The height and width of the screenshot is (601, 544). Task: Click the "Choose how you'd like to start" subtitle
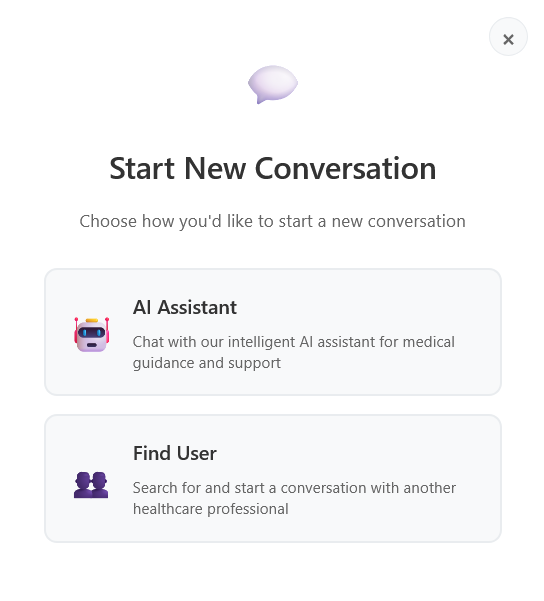pos(273,222)
